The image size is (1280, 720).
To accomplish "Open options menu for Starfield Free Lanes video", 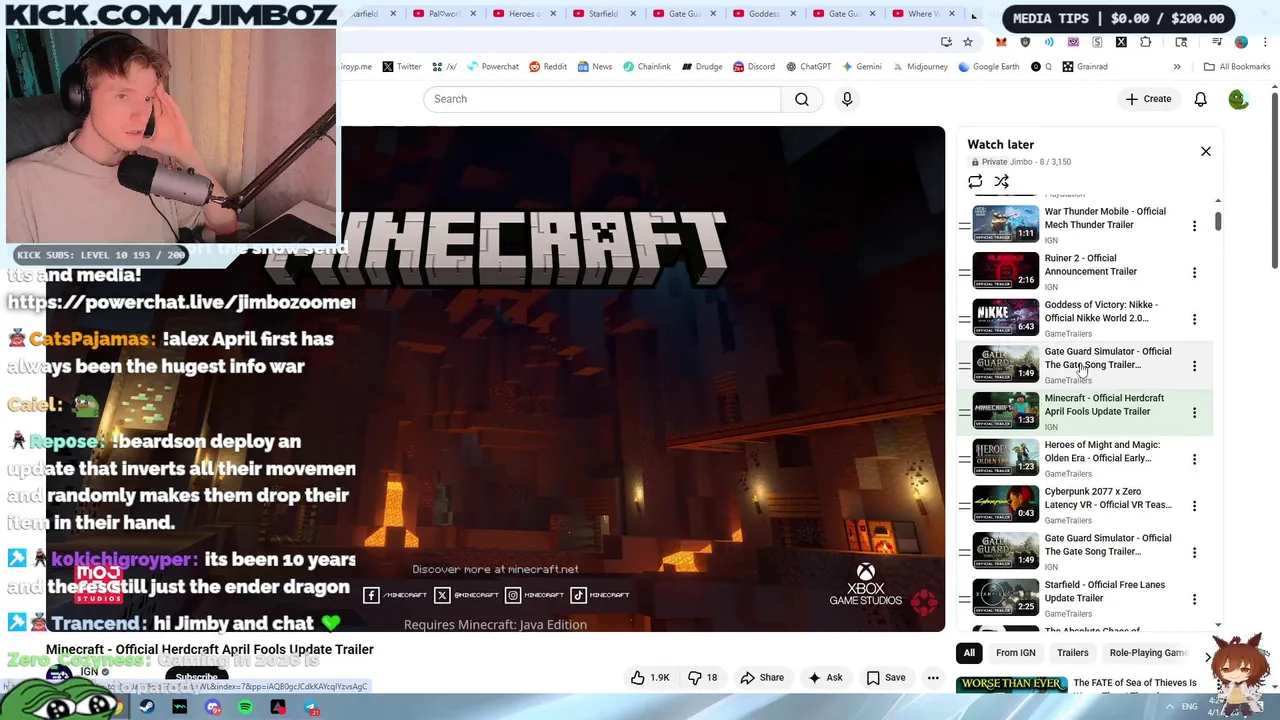I will [x=1194, y=599].
